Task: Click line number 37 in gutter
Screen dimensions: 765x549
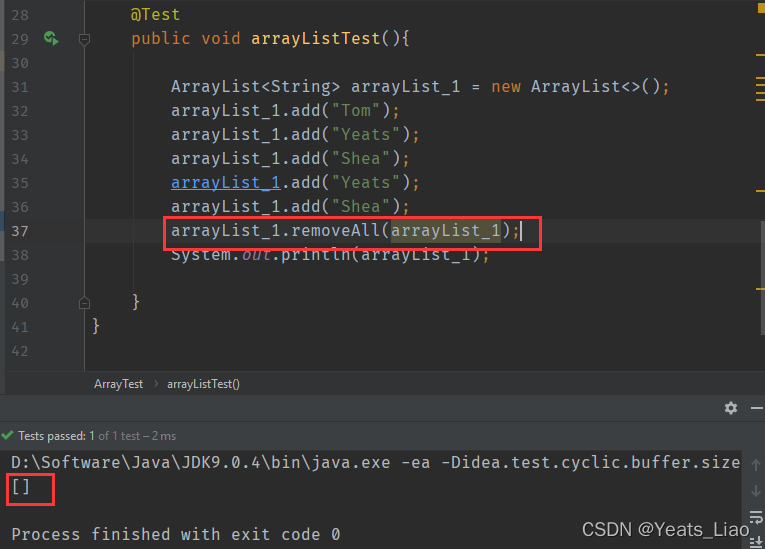Action: pos(20,231)
